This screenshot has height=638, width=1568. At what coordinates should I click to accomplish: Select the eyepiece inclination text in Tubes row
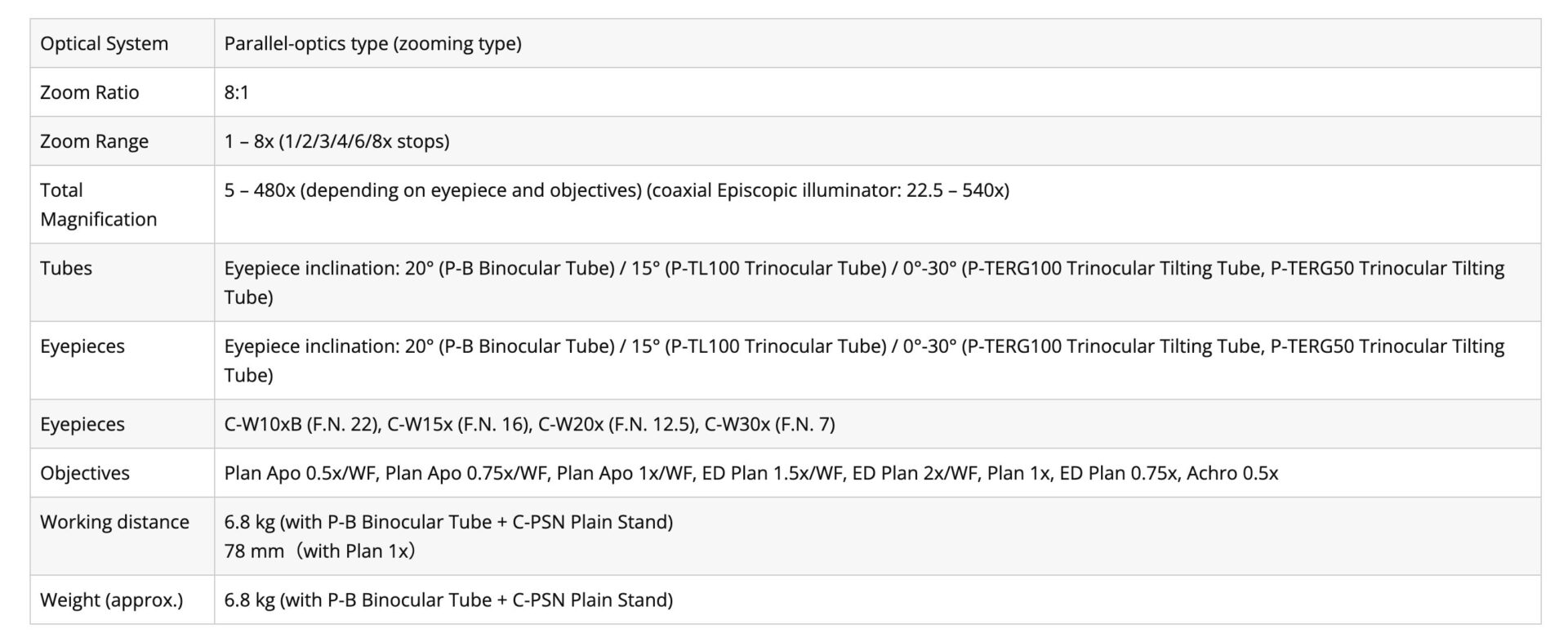click(x=864, y=283)
